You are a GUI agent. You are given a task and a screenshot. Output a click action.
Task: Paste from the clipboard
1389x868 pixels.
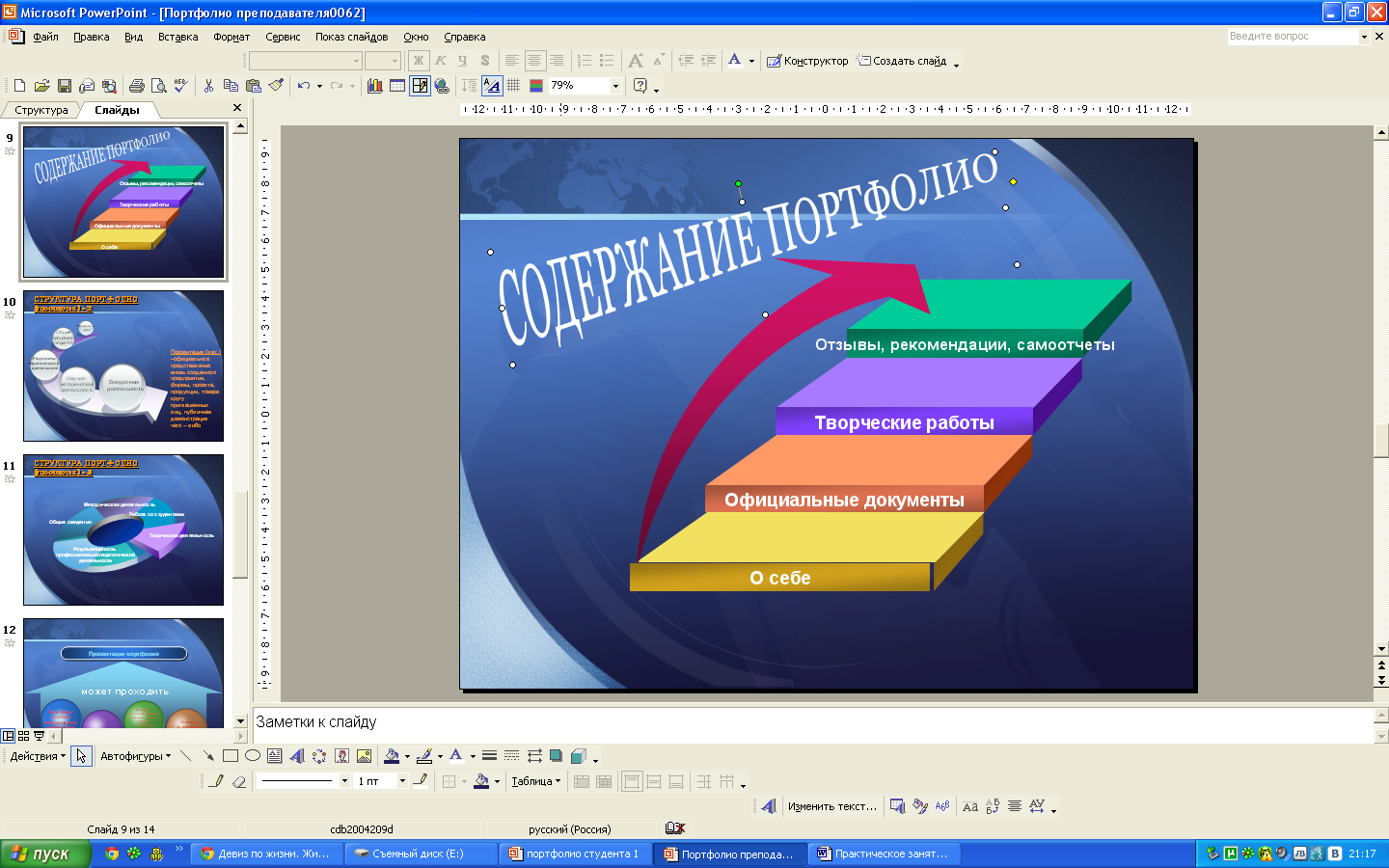click(x=254, y=86)
